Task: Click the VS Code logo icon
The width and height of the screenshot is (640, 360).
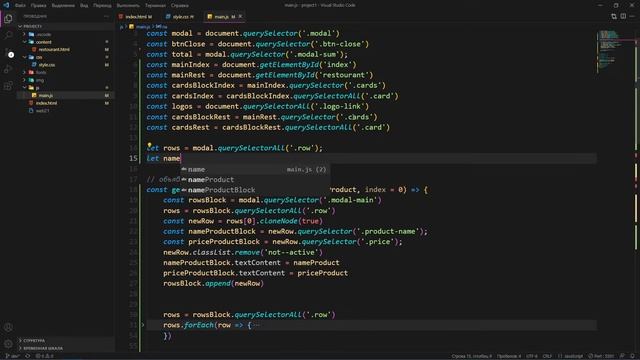Action: point(6,5)
